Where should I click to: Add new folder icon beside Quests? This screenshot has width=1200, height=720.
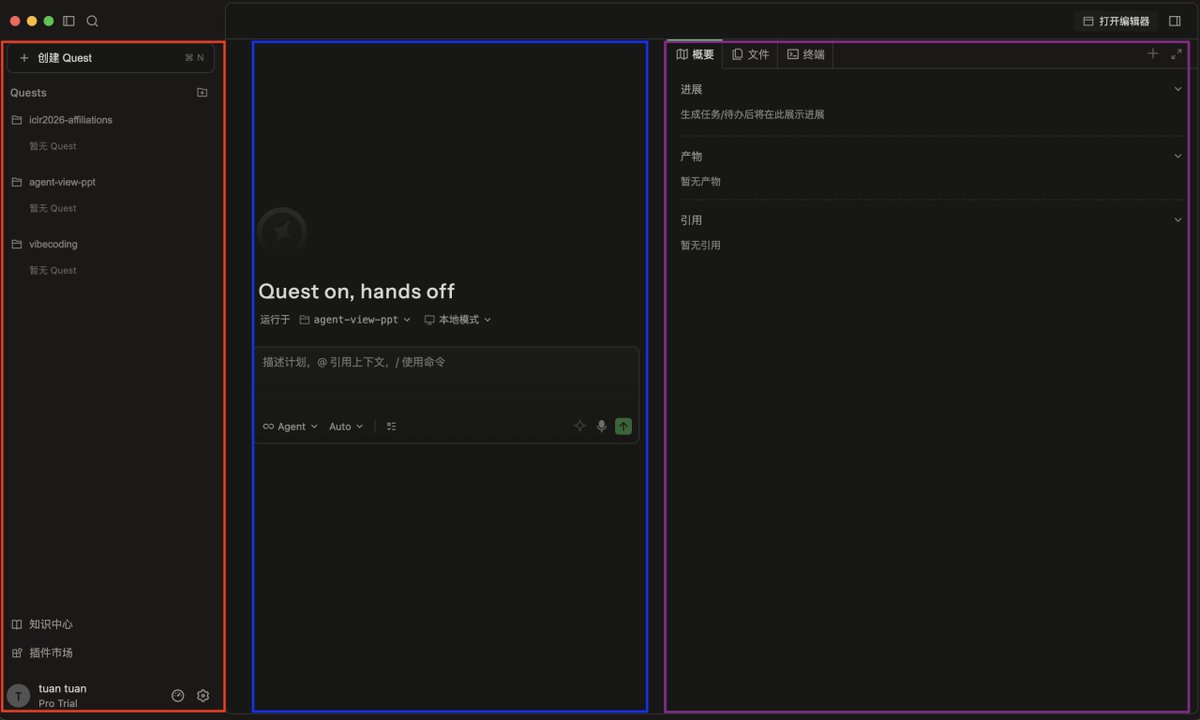pyautogui.click(x=202, y=92)
